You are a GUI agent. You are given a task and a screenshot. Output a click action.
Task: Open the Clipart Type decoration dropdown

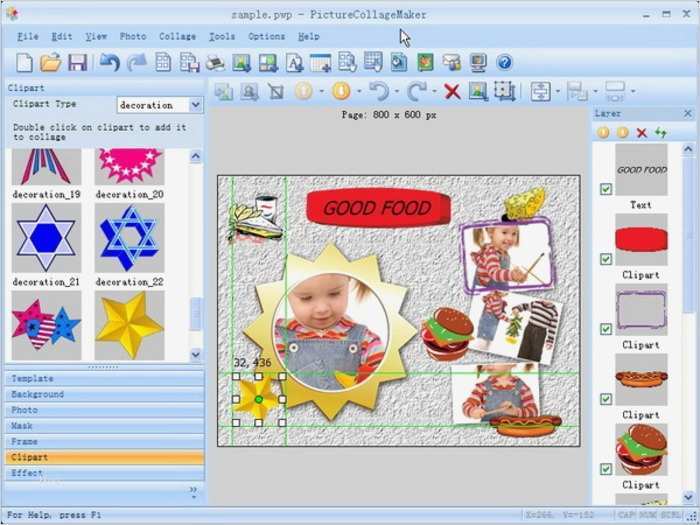[196, 105]
